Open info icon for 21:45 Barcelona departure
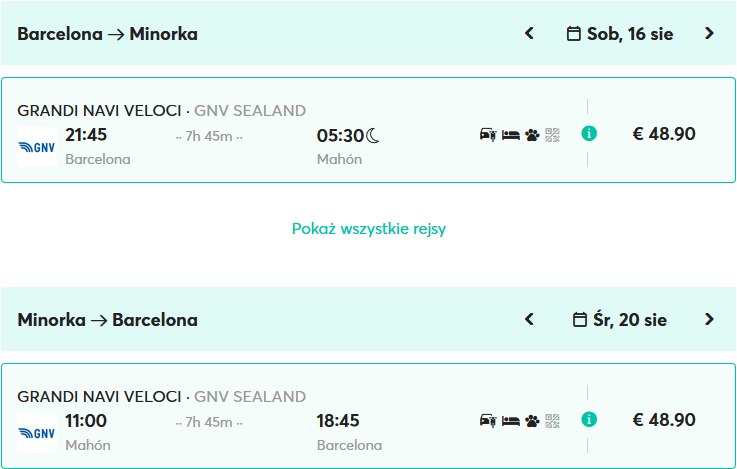Screen dimensions: 737x469 click(x=589, y=134)
